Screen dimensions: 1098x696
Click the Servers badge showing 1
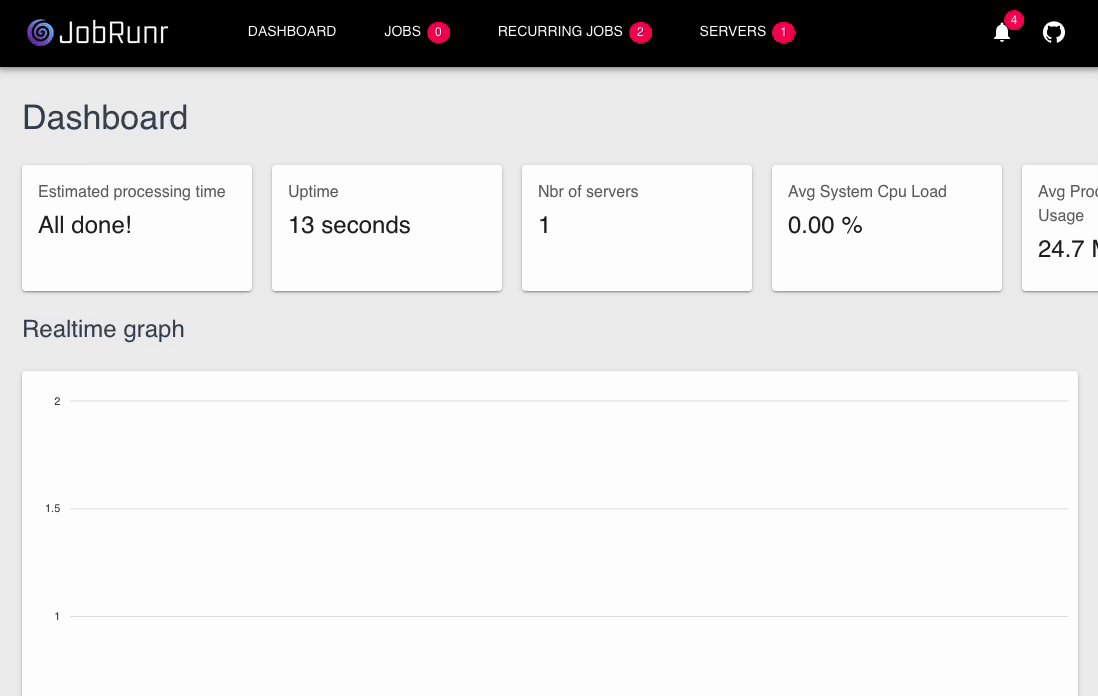tap(783, 32)
